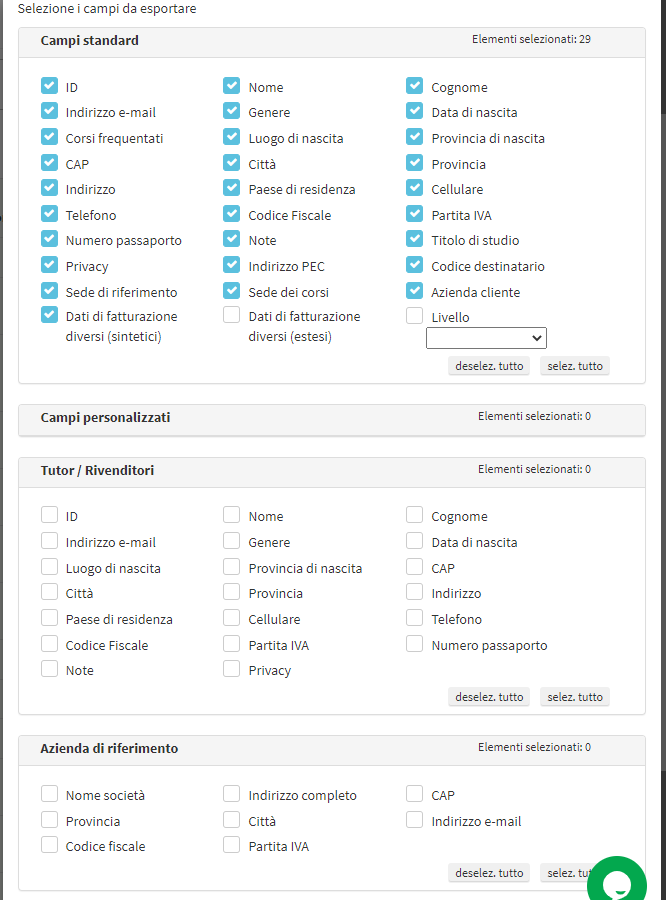This screenshot has width=666, height=900.
Task: Check Dati di fatturazione diversi (estesi)
Action: point(231,315)
